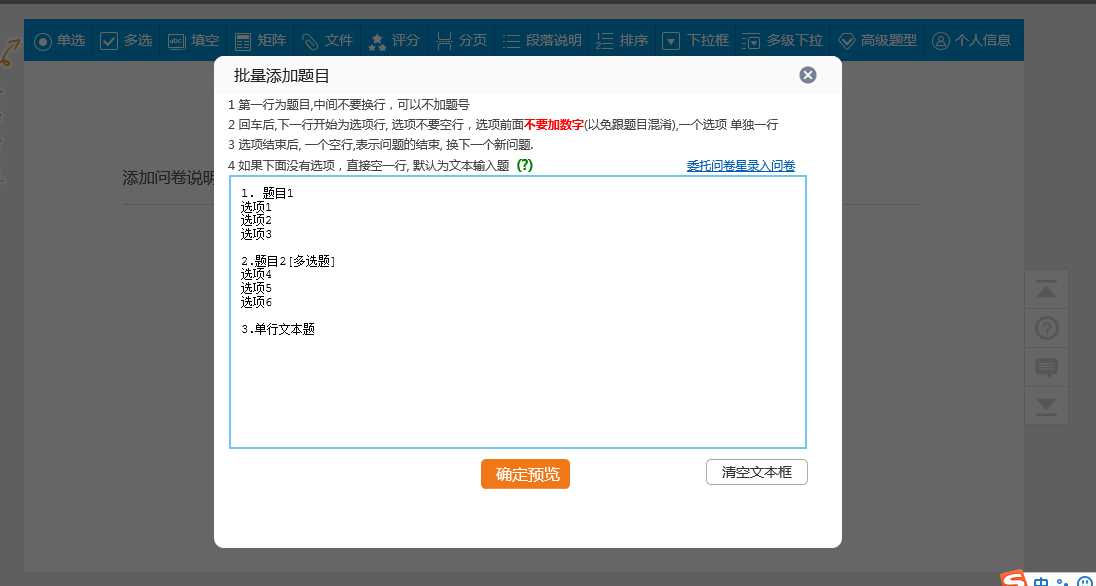Click the green (?) help icon
Viewport: 1096px width, 586px height.
(525, 166)
